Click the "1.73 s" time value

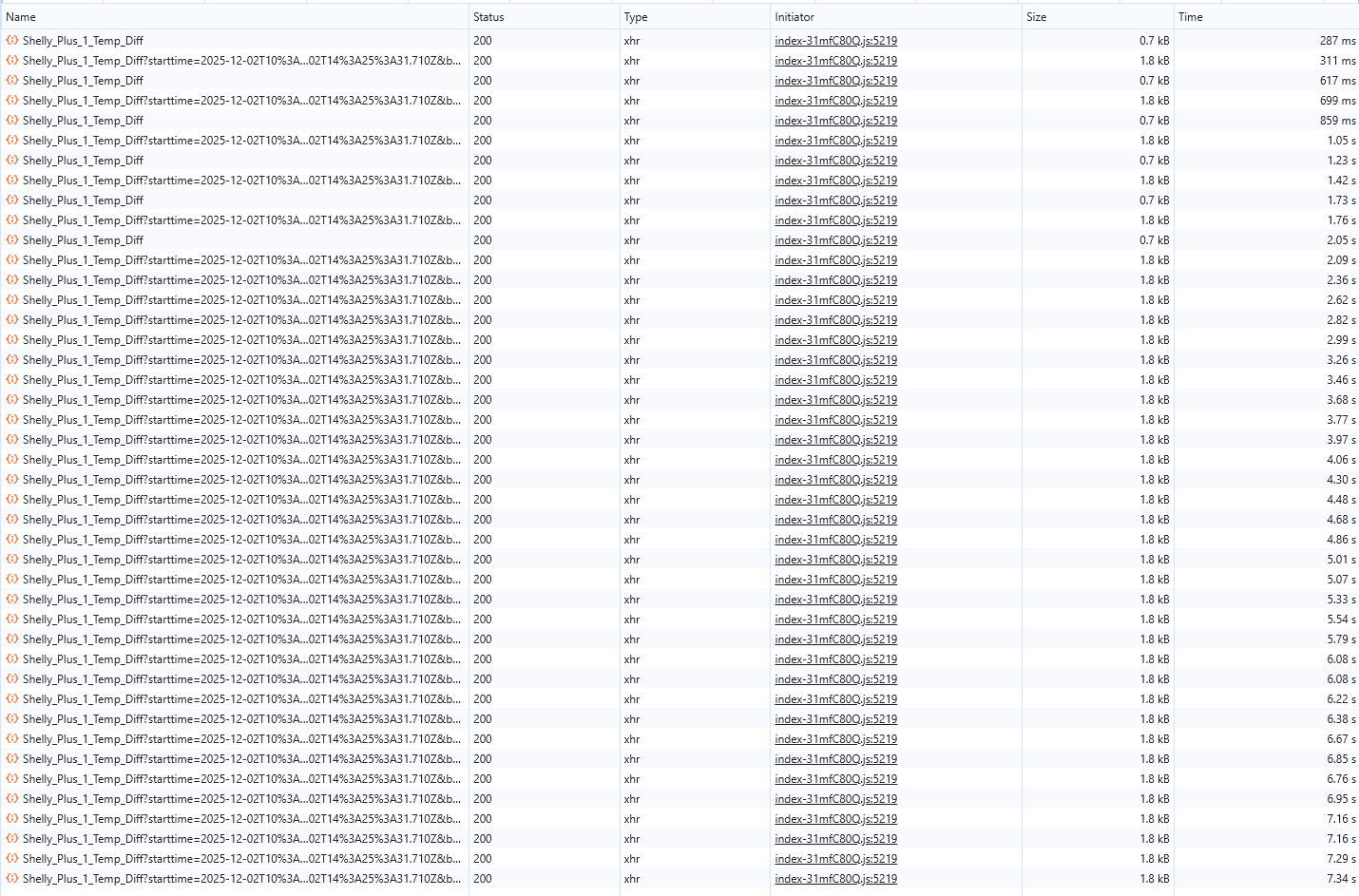(1341, 200)
